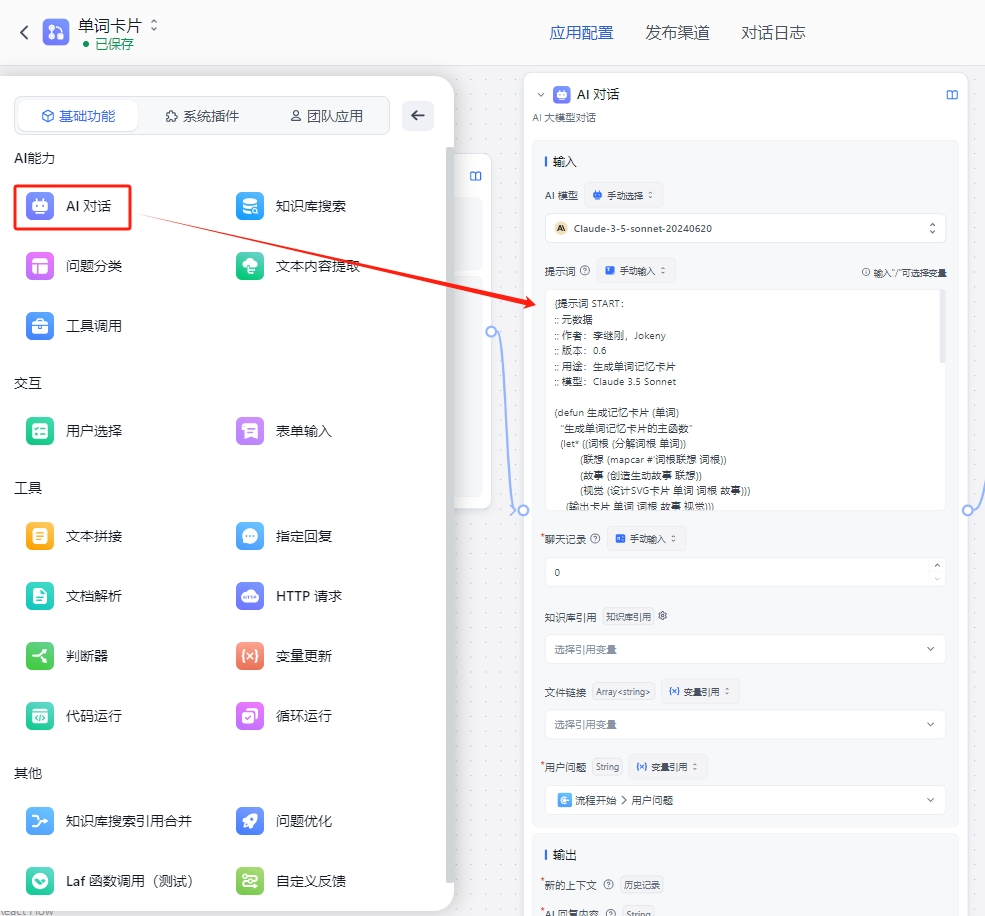Click the 单词卡片 app logo icon
This screenshot has height=916, width=985.
click(x=56, y=32)
